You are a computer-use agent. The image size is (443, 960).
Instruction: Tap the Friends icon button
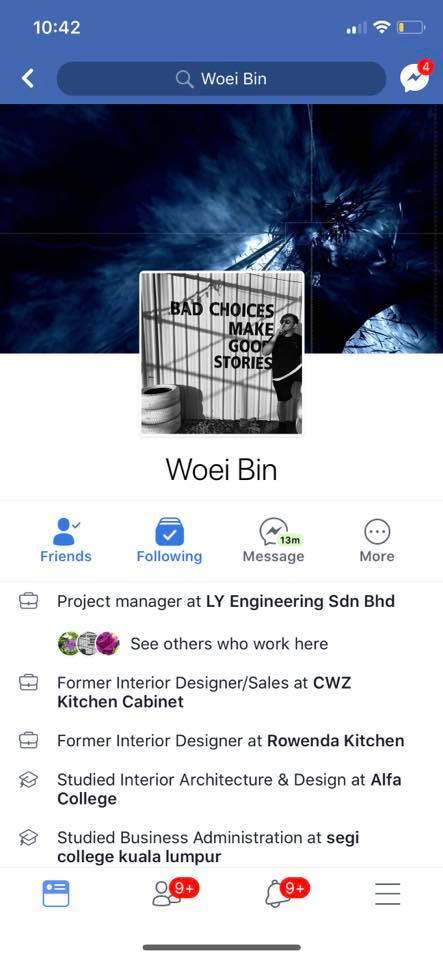65,541
